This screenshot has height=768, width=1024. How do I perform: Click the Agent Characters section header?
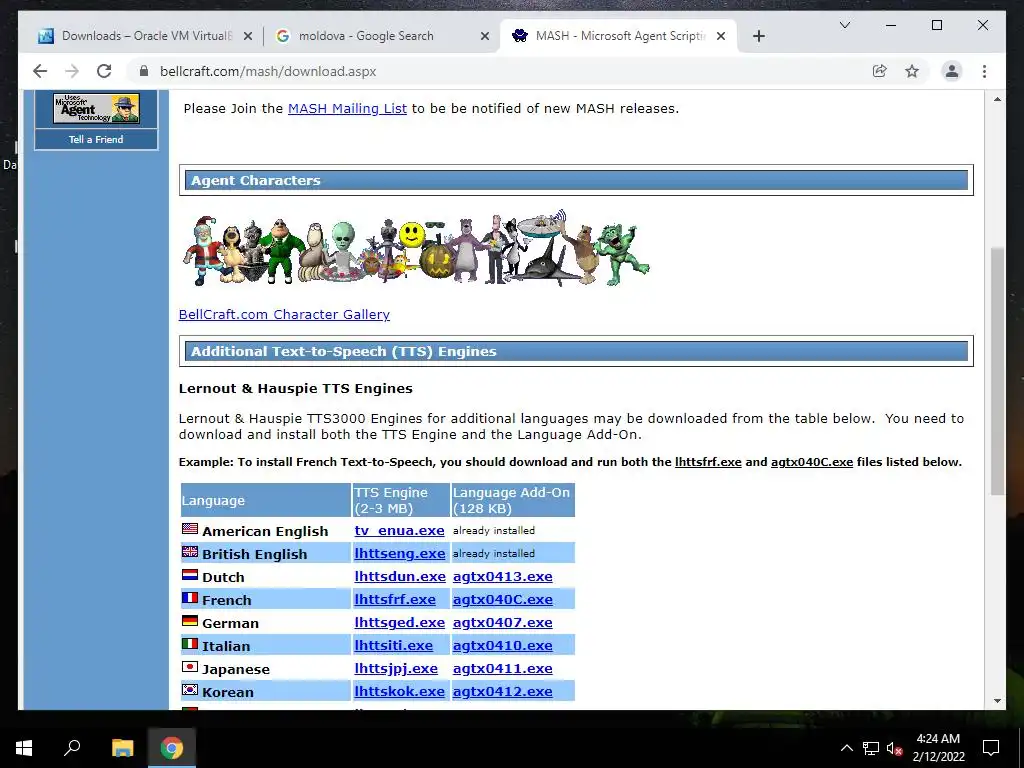pos(577,180)
